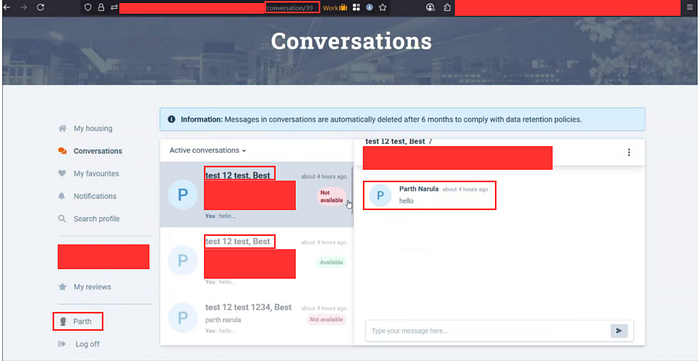
Task: Expand the Active conversations dropdown
Action: [x=208, y=150]
